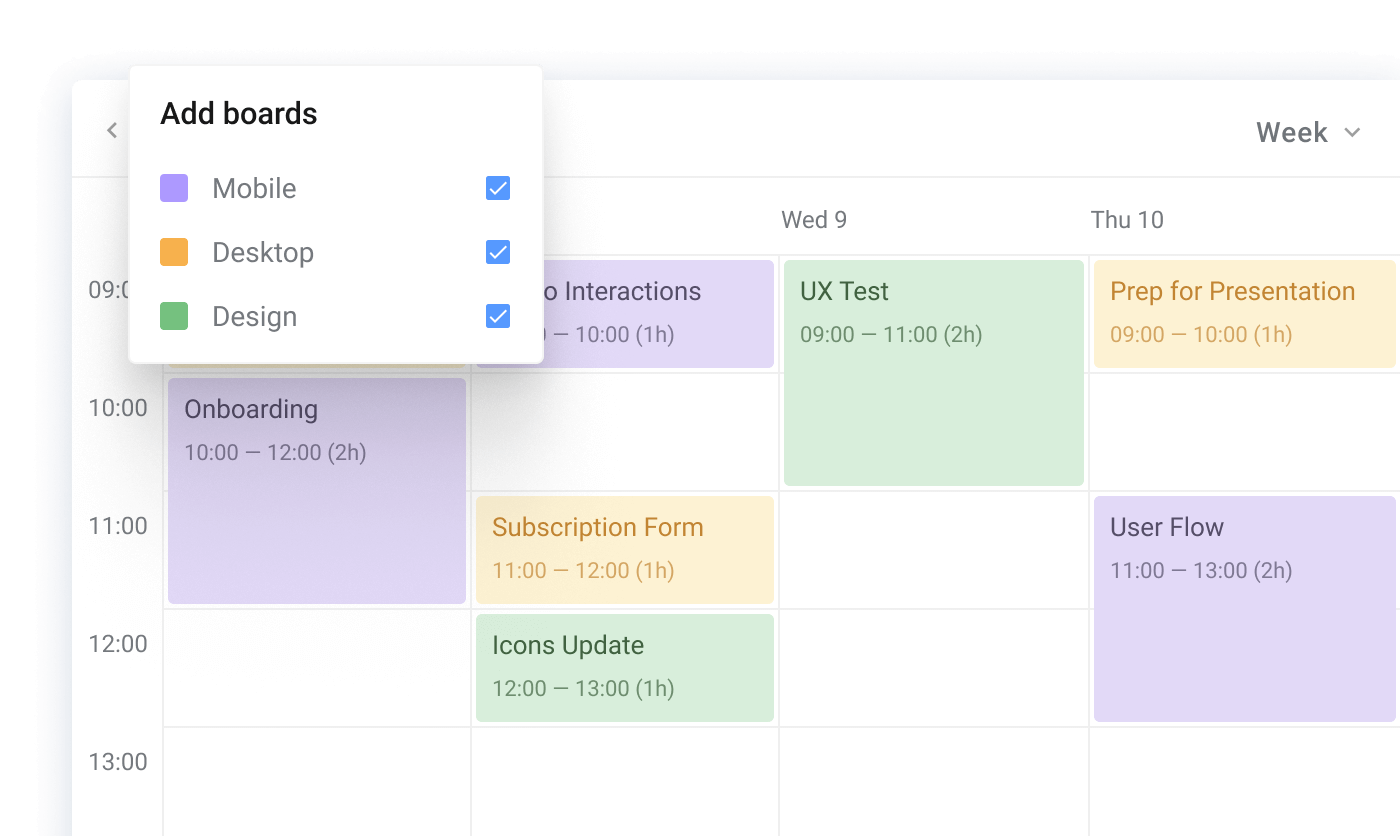
Task: Select the Mobile board label
Action: [254, 188]
